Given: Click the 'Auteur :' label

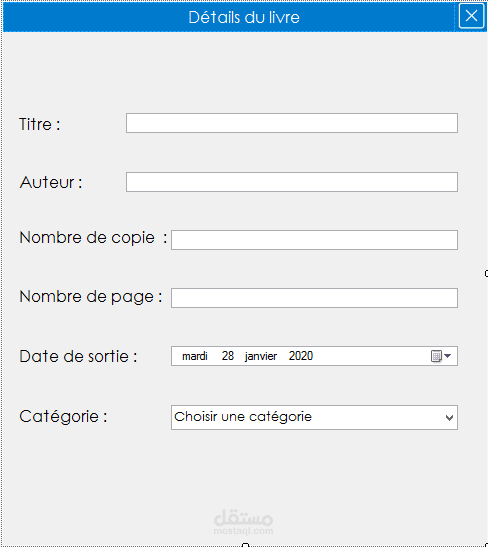Looking at the screenshot, I should click(x=51, y=182).
